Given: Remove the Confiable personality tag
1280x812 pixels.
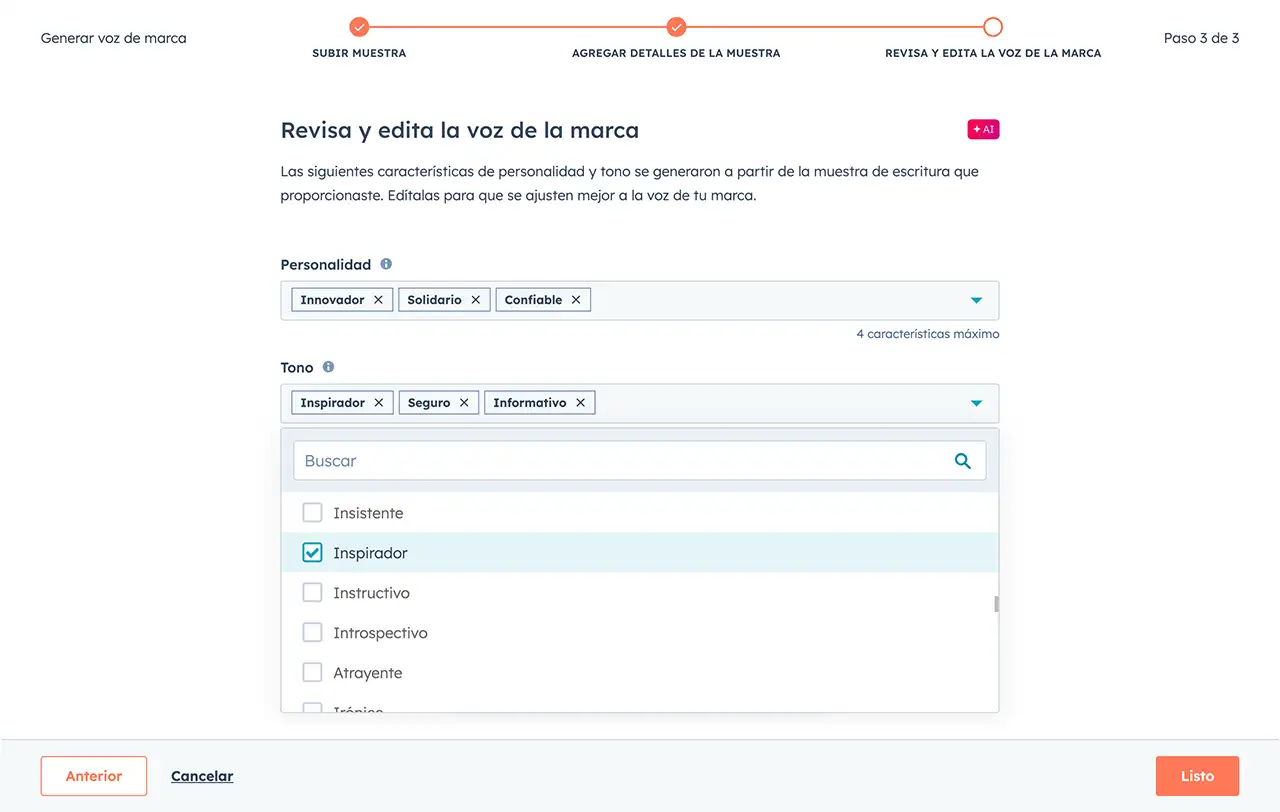Looking at the screenshot, I should [576, 300].
